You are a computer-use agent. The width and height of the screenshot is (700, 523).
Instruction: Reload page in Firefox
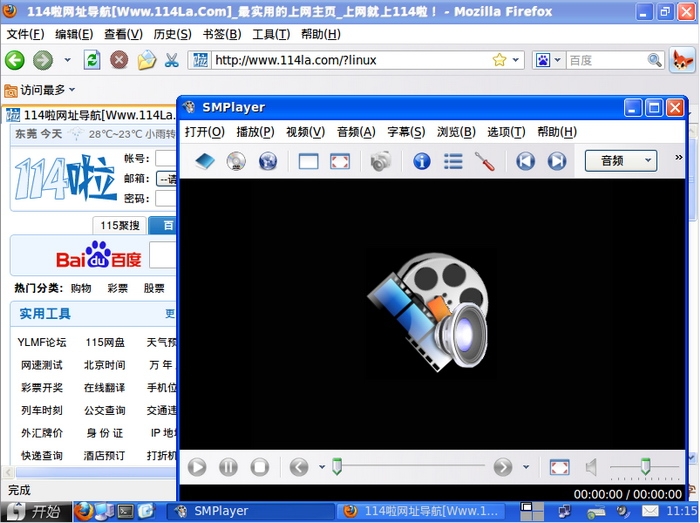(x=92, y=60)
